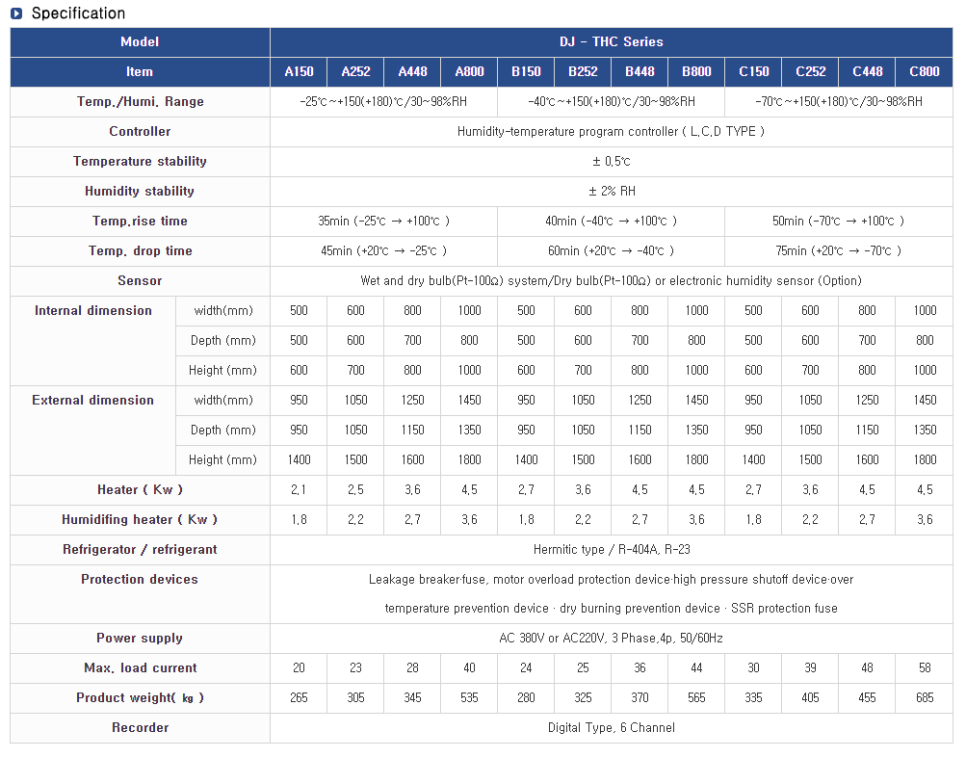Select the Temperature stability row label
966x758 pixels.
(x=140, y=162)
